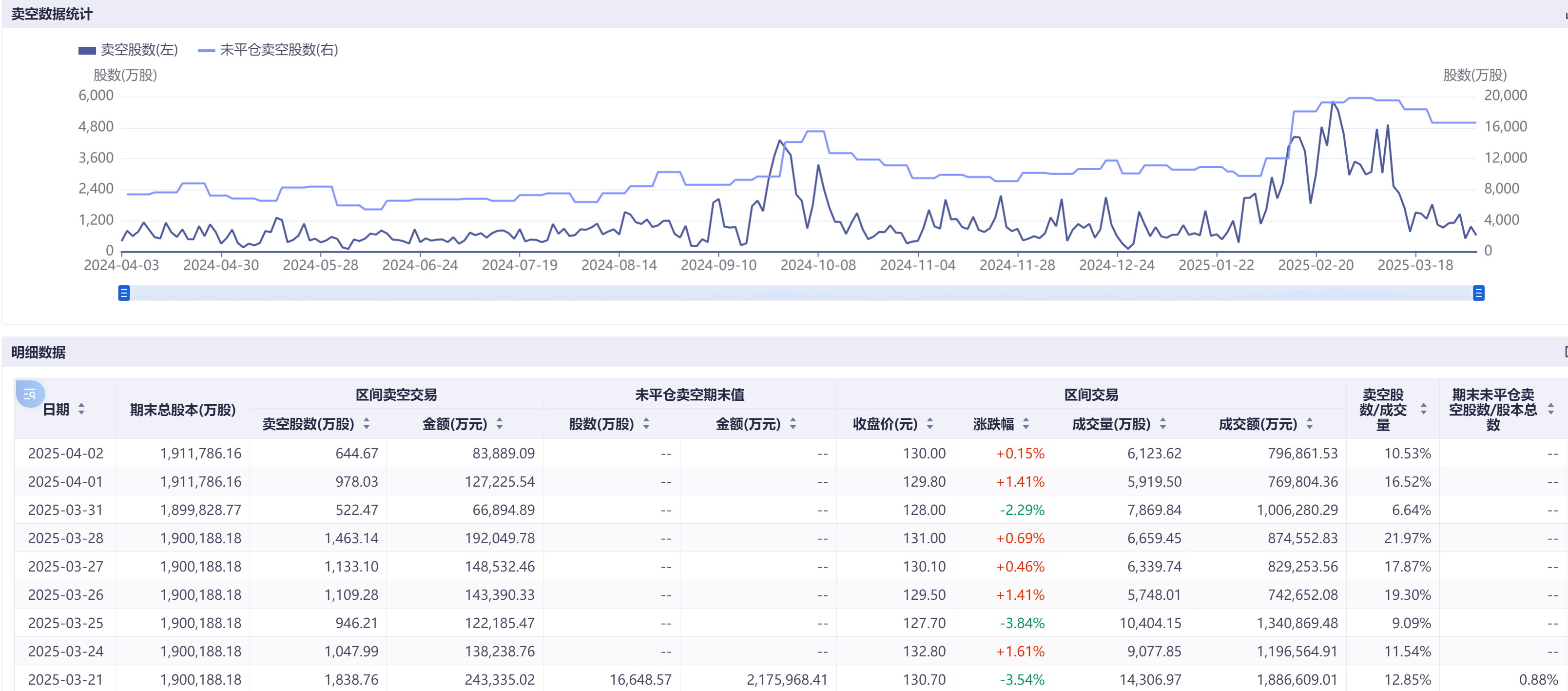1568x691 pixels.
Task: Sort by 卖空股数/成交量 ratio column
Action: tap(1423, 409)
